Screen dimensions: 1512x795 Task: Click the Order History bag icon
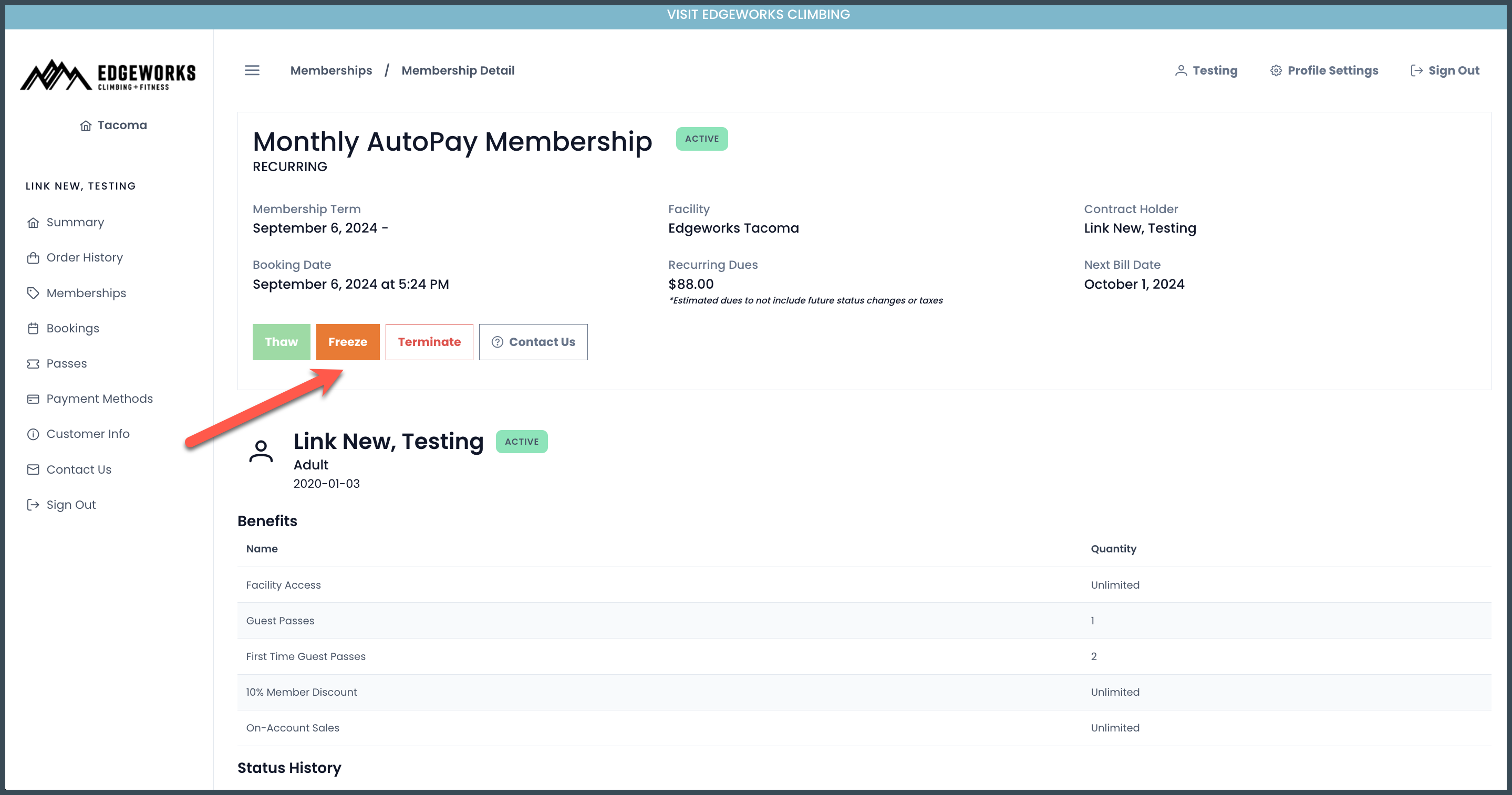pyautogui.click(x=33, y=258)
